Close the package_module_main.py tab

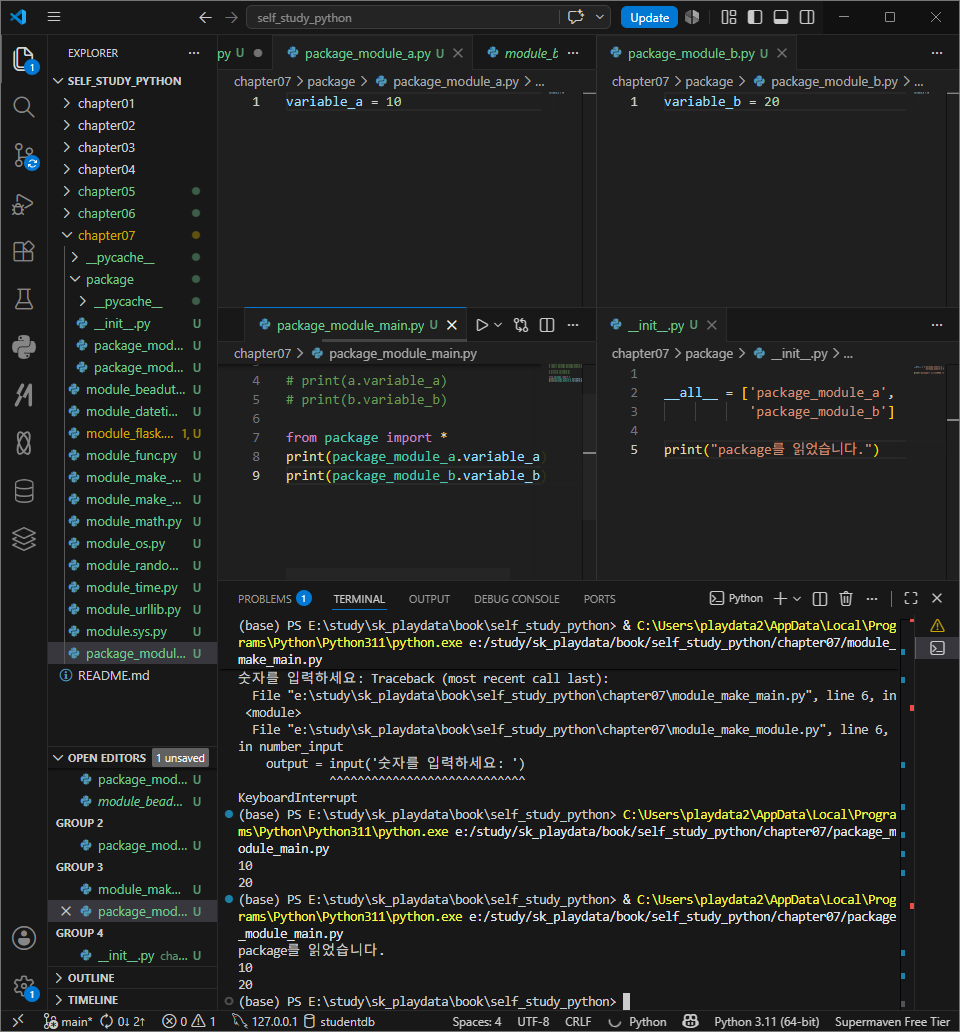pyautogui.click(x=452, y=325)
